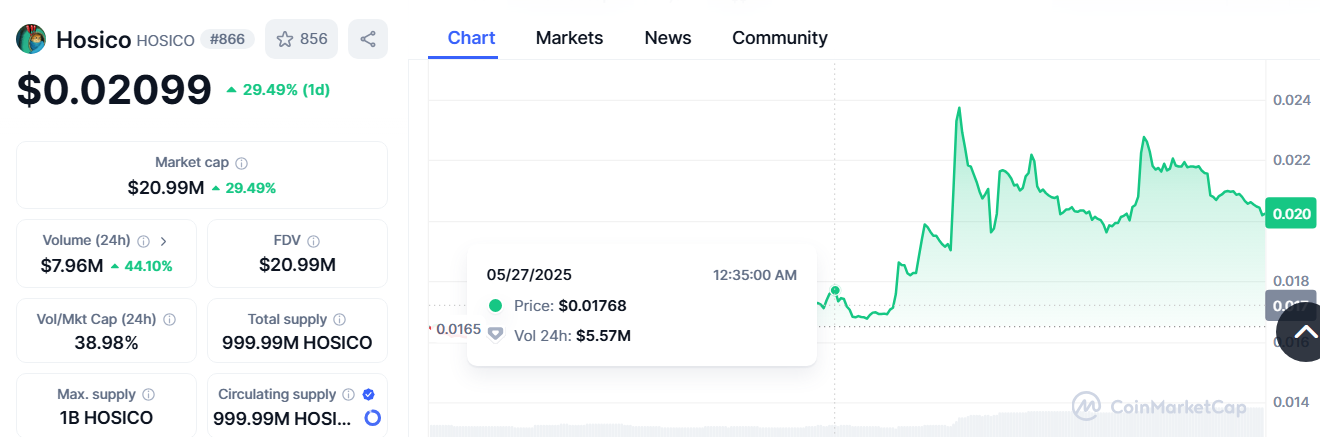Image resolution: width=1320 pixels, height=437 pixels.
Task: Click the circulating supply progress ring
Action: pos(372,418)
